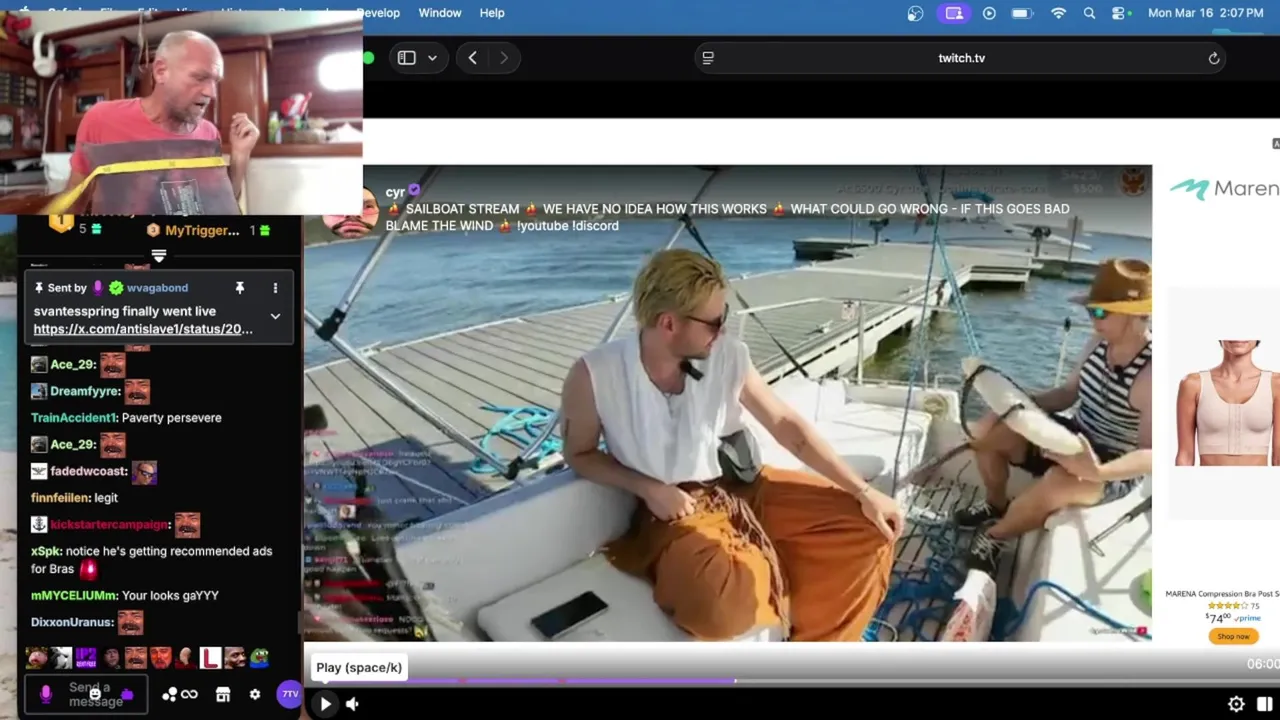Open the date and time notification panel
Screen dimensions: 1280x720
tap(1205, 13)
